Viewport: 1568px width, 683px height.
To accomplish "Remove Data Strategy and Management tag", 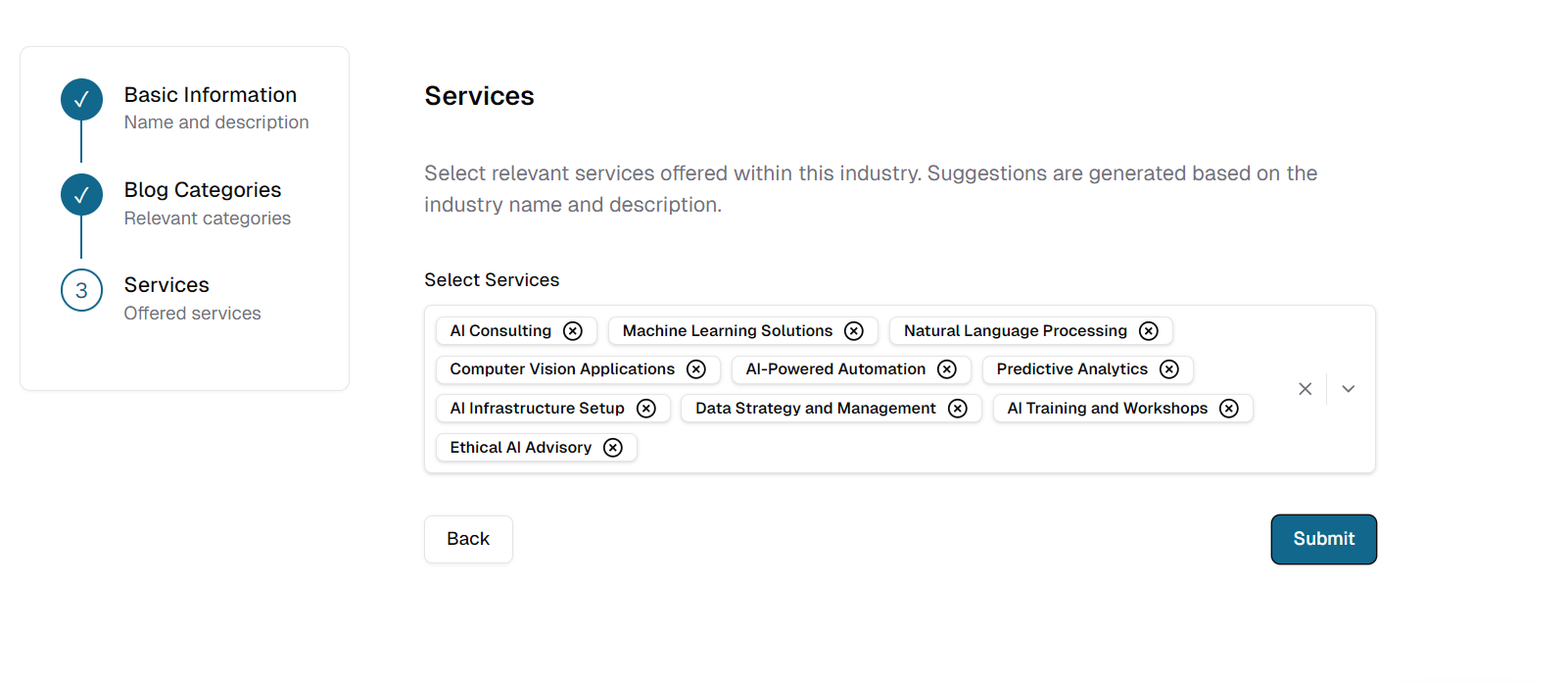I will pos(958,409).
